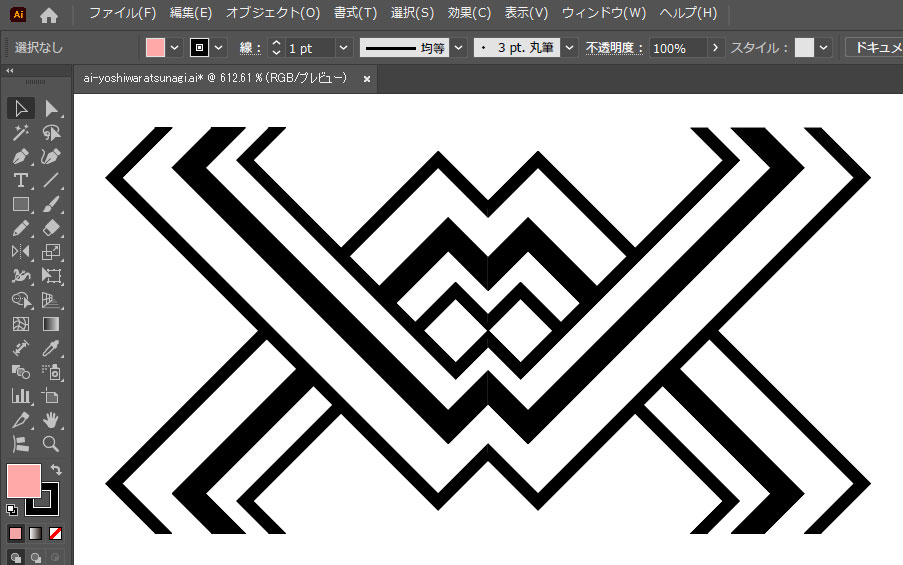Switch paint mode to Gradient
Image resolution: width=903 pixels, height=565 pixels.
click(x=35, y=533)
